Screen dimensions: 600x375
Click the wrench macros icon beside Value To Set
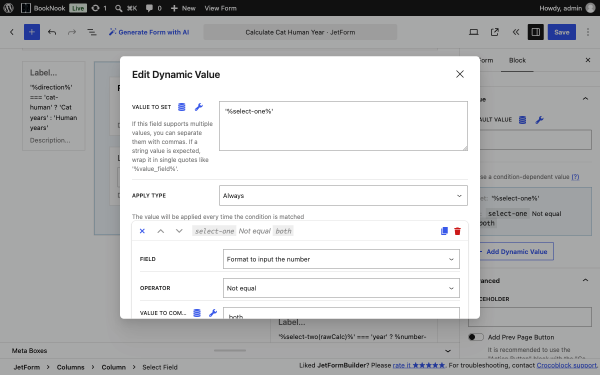(199, 107)
